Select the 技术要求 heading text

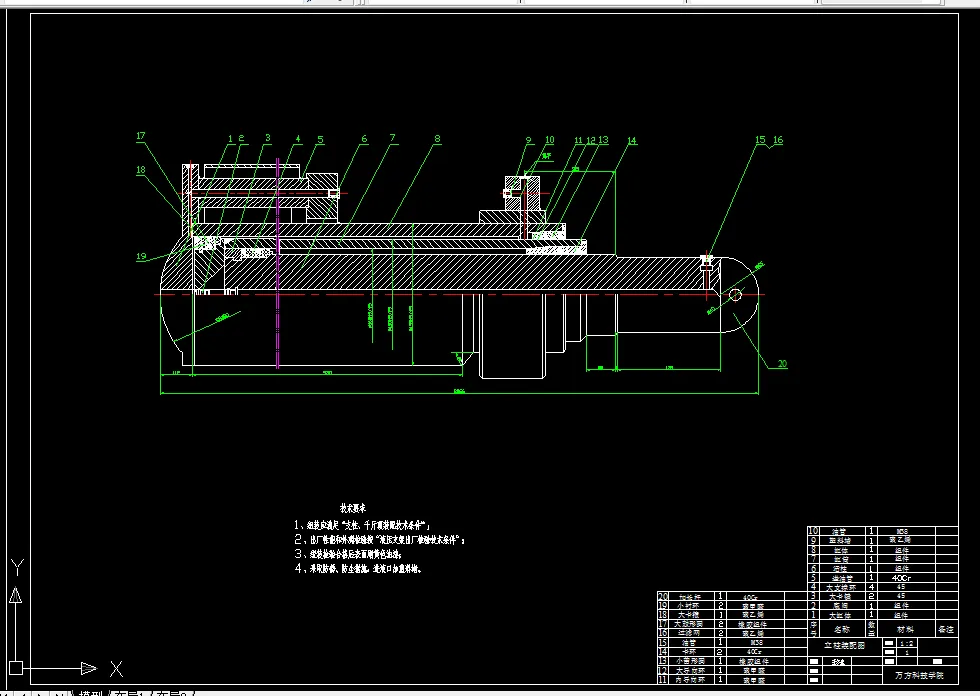click(353, 509)
